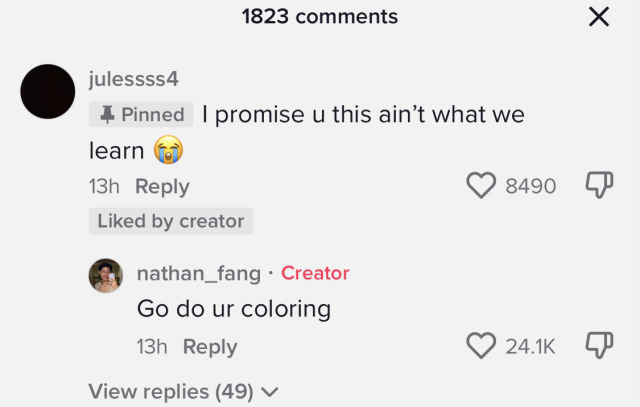This screenshot has width=640, height=407.
Task: Click the 8490 like count
Action: 531,186
